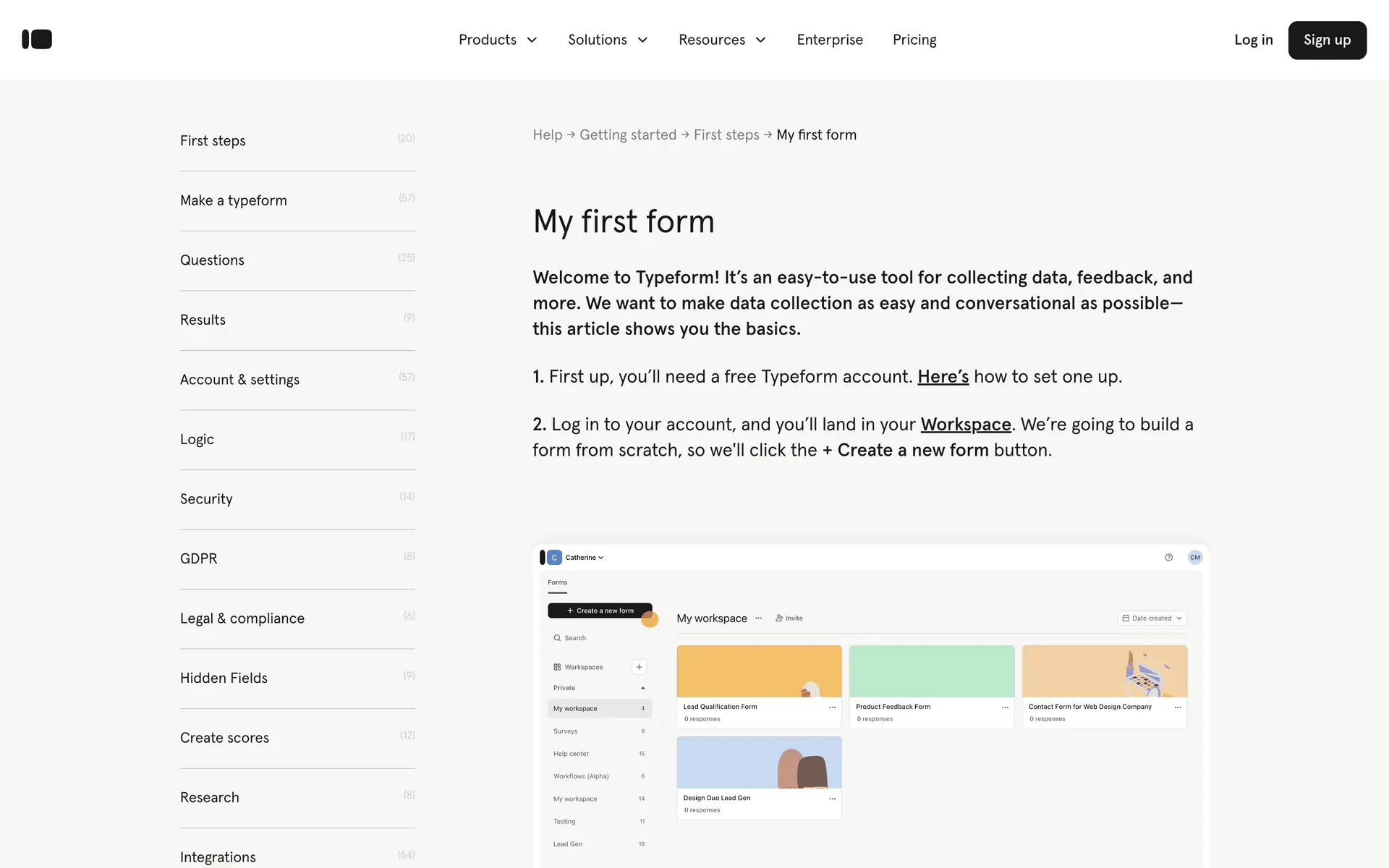Follow the Workspace hyperlink in step 2
This screenshot has width=1389, height=868.
click(x=965, y=425)
